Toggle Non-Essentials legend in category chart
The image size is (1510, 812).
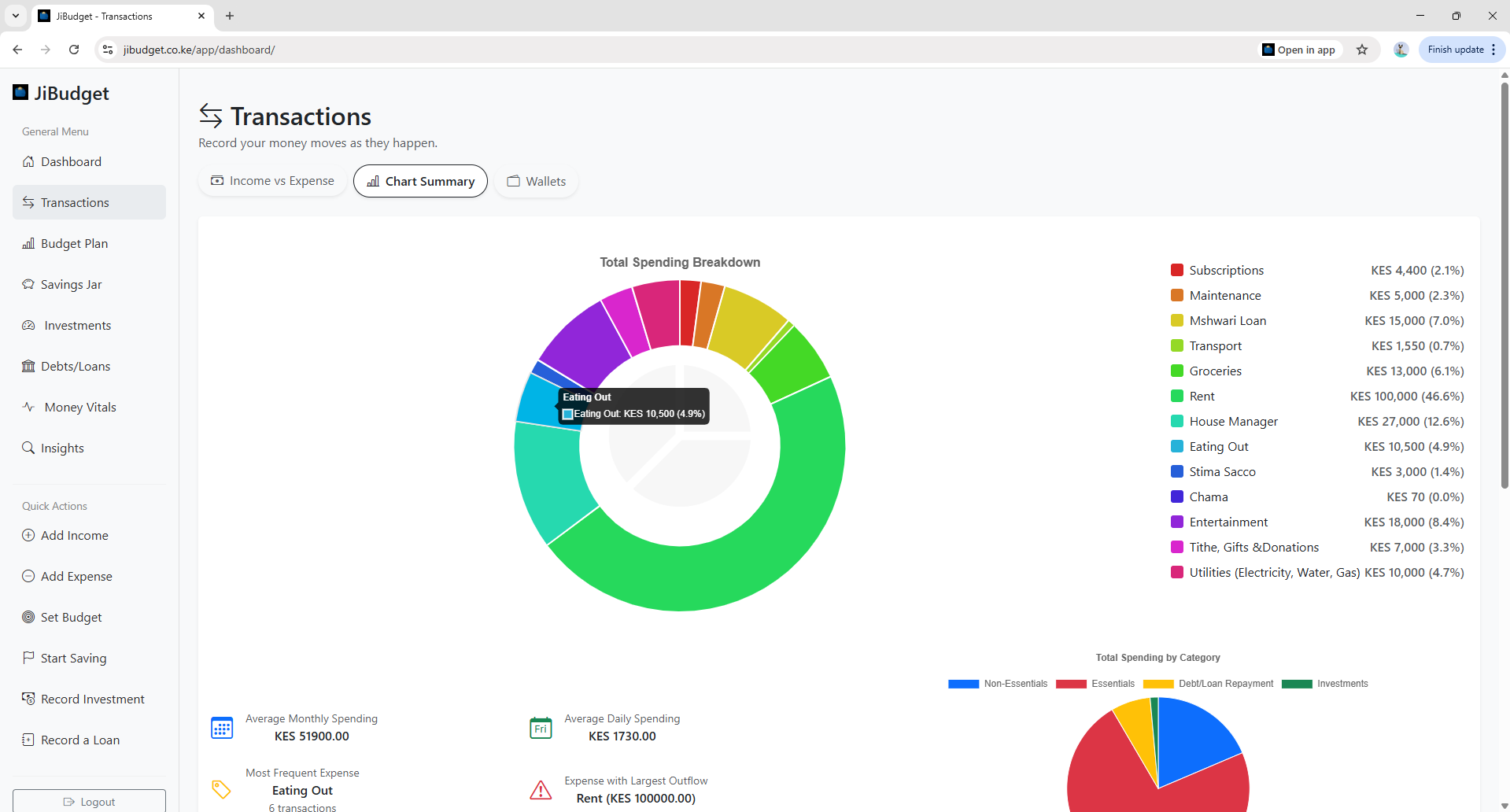click(x=998, y=684)
